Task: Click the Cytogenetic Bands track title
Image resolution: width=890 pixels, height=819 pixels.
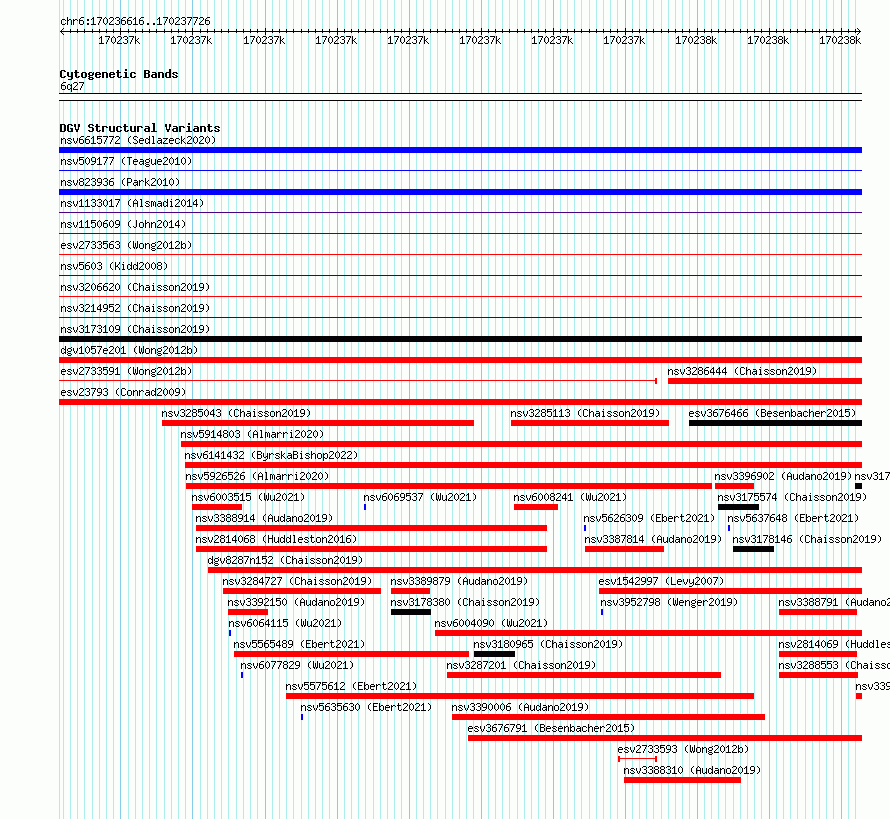Action: click(119, 74)
